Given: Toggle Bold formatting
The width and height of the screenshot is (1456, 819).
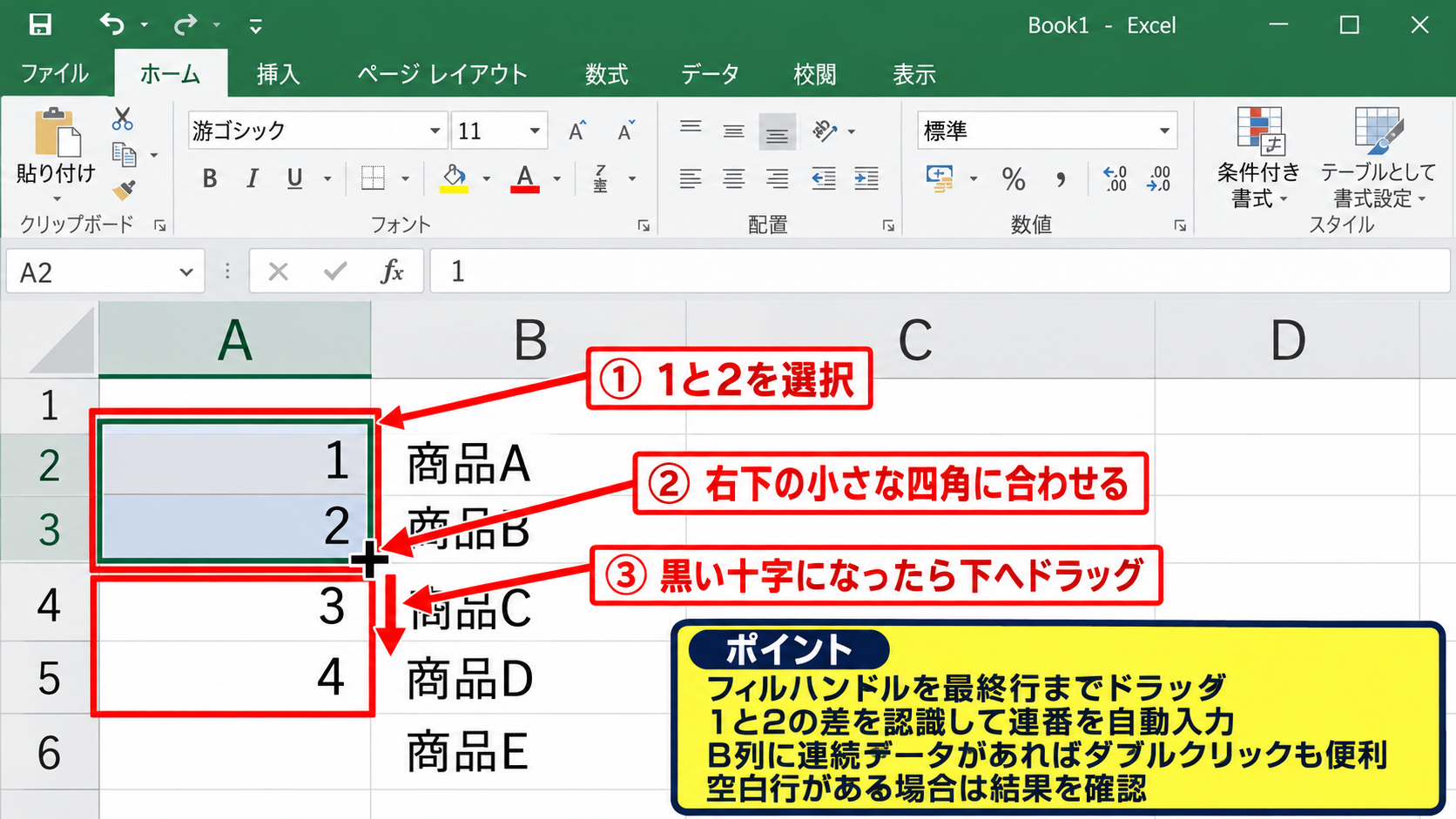Looking at the screenshot, I should point(209,178).
